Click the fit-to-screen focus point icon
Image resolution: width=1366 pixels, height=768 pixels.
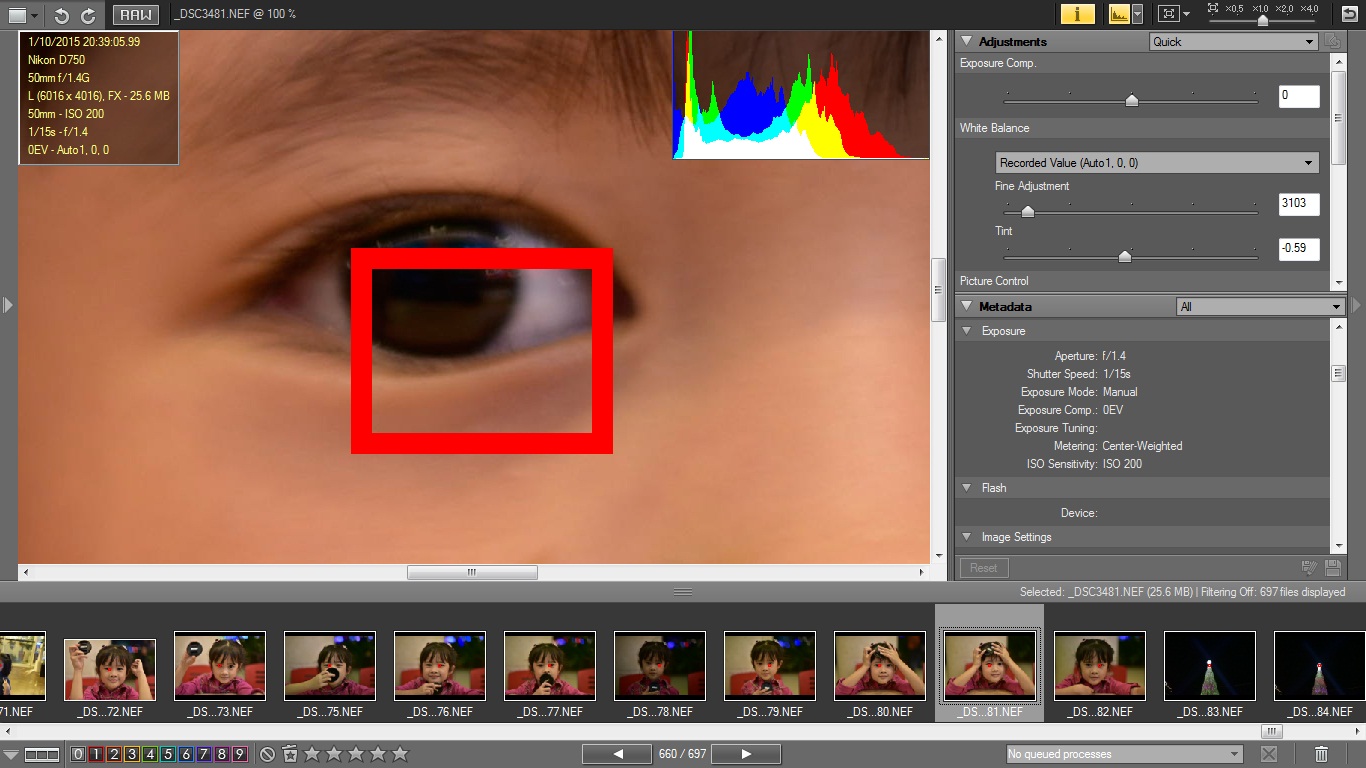pyautogui.click(x=1167, y=14)
